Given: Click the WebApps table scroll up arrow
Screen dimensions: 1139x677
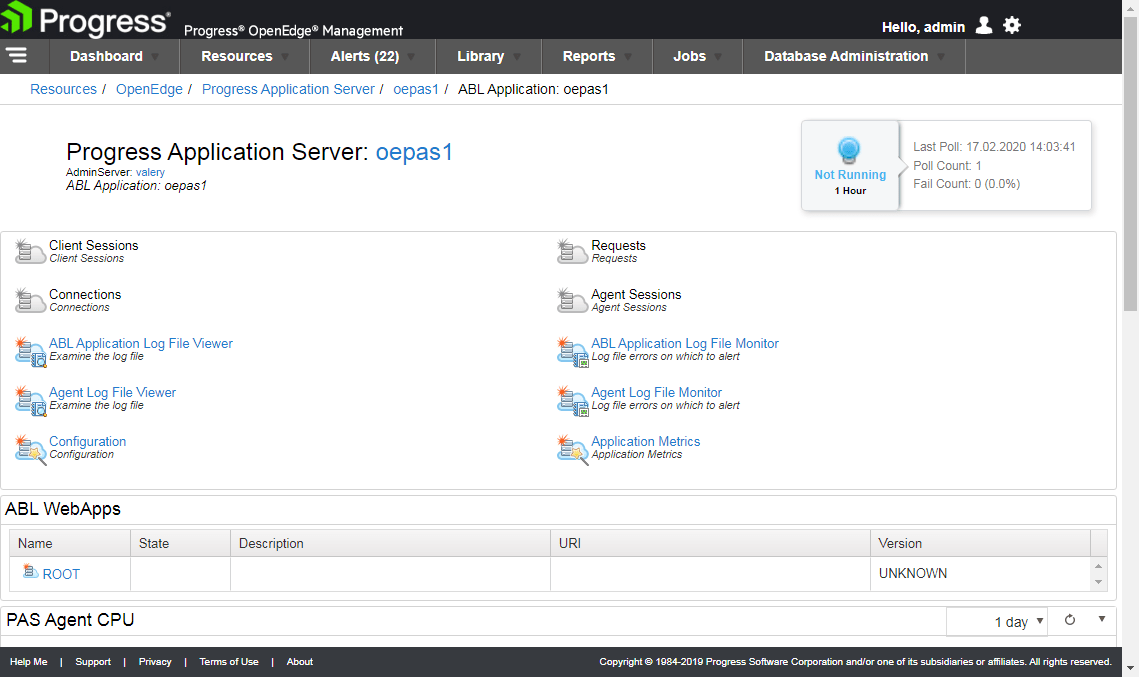Looking at the screenshot, I should pos(1098,566).
